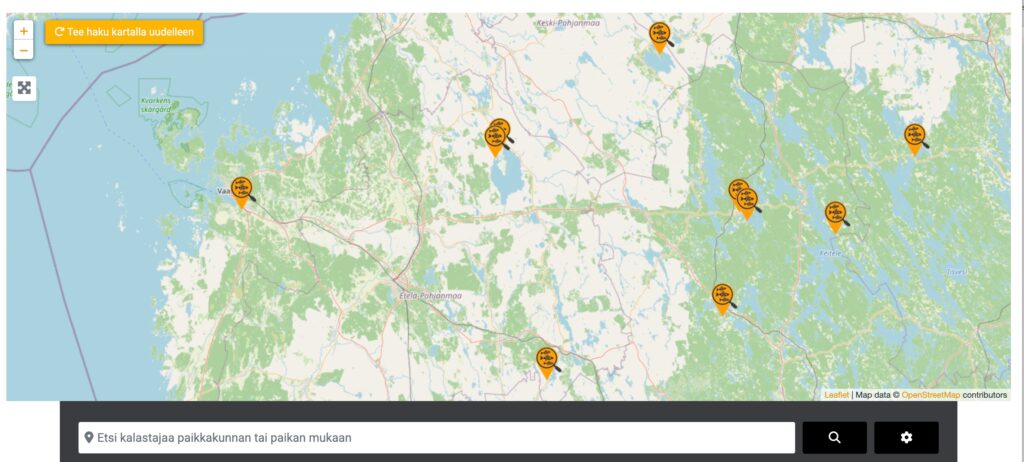Click the magnifying glass search button

click(x=834, y=438)
